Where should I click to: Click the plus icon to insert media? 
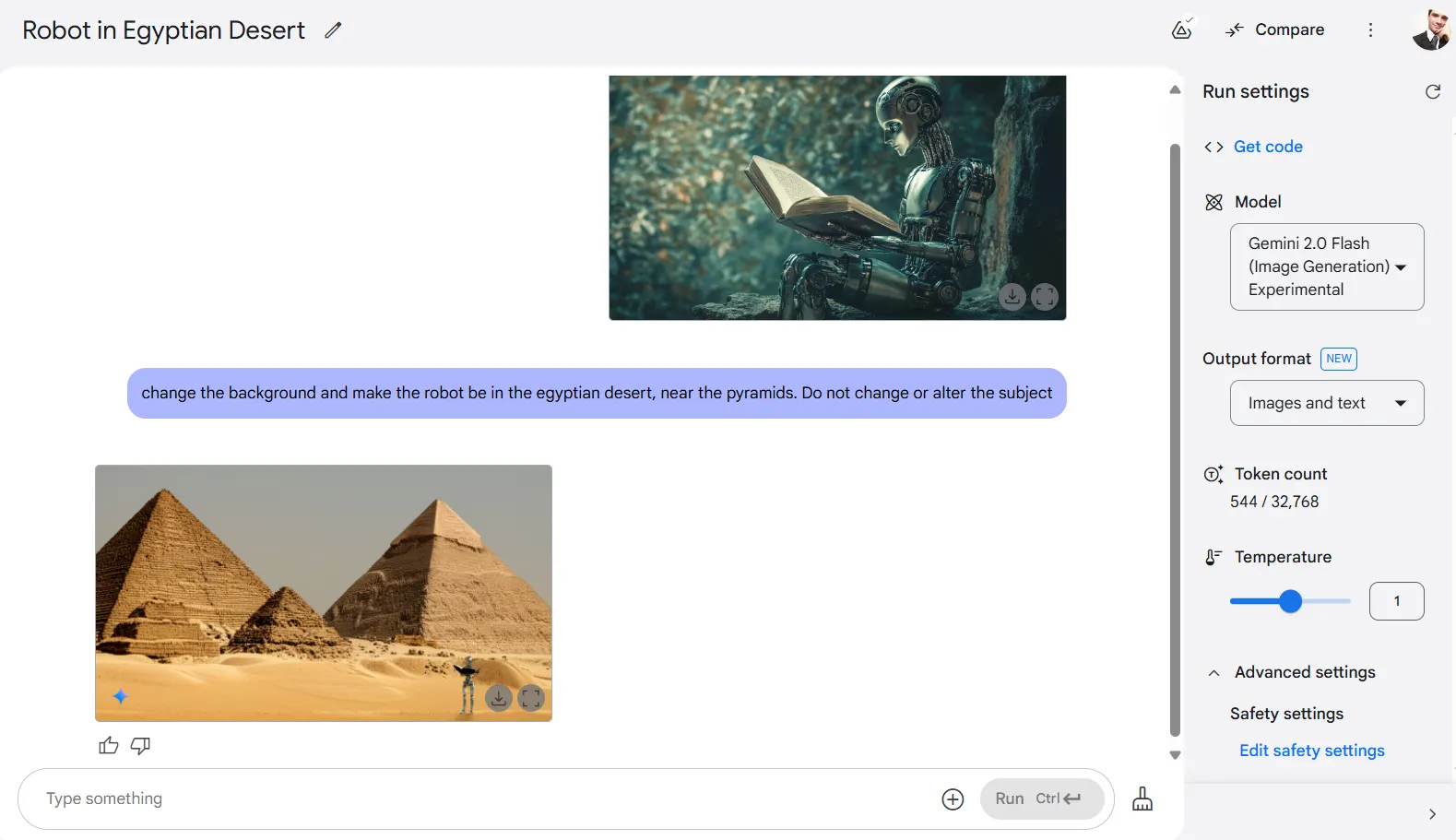click(953, 799)
